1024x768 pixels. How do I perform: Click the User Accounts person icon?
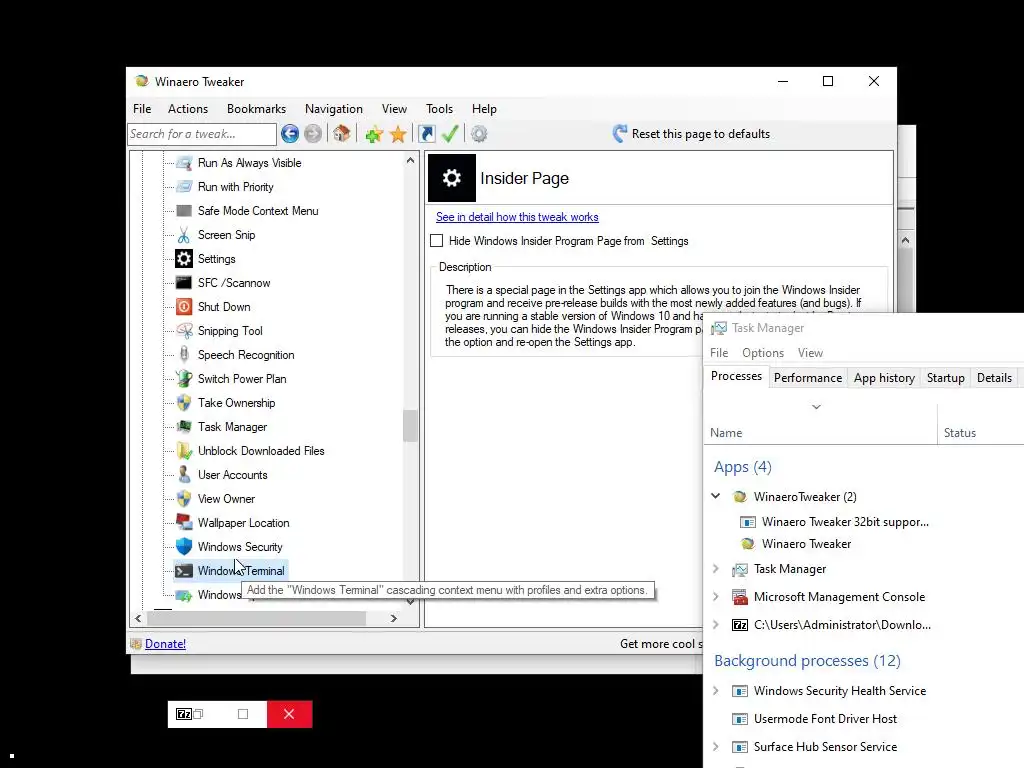click(x=184, y=475)
